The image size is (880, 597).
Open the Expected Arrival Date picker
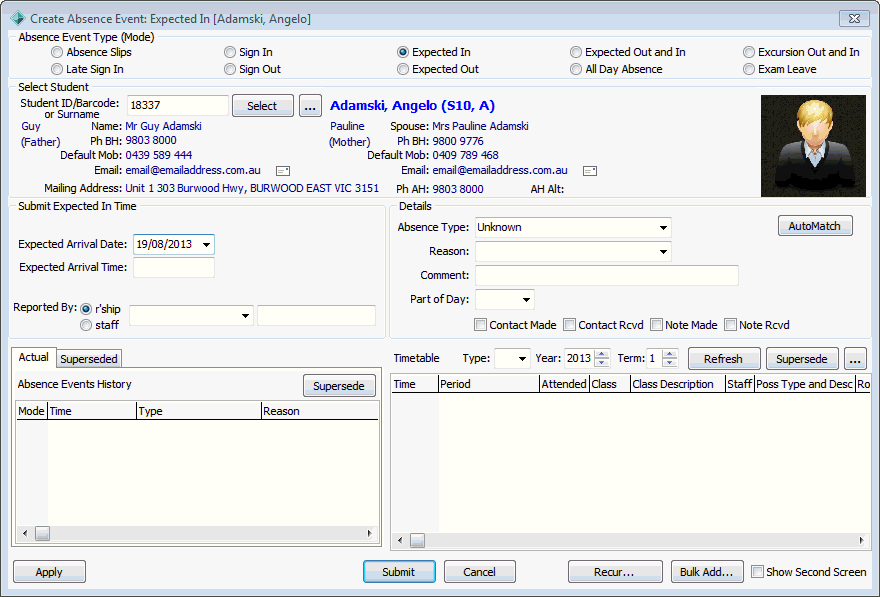(207, 245)
